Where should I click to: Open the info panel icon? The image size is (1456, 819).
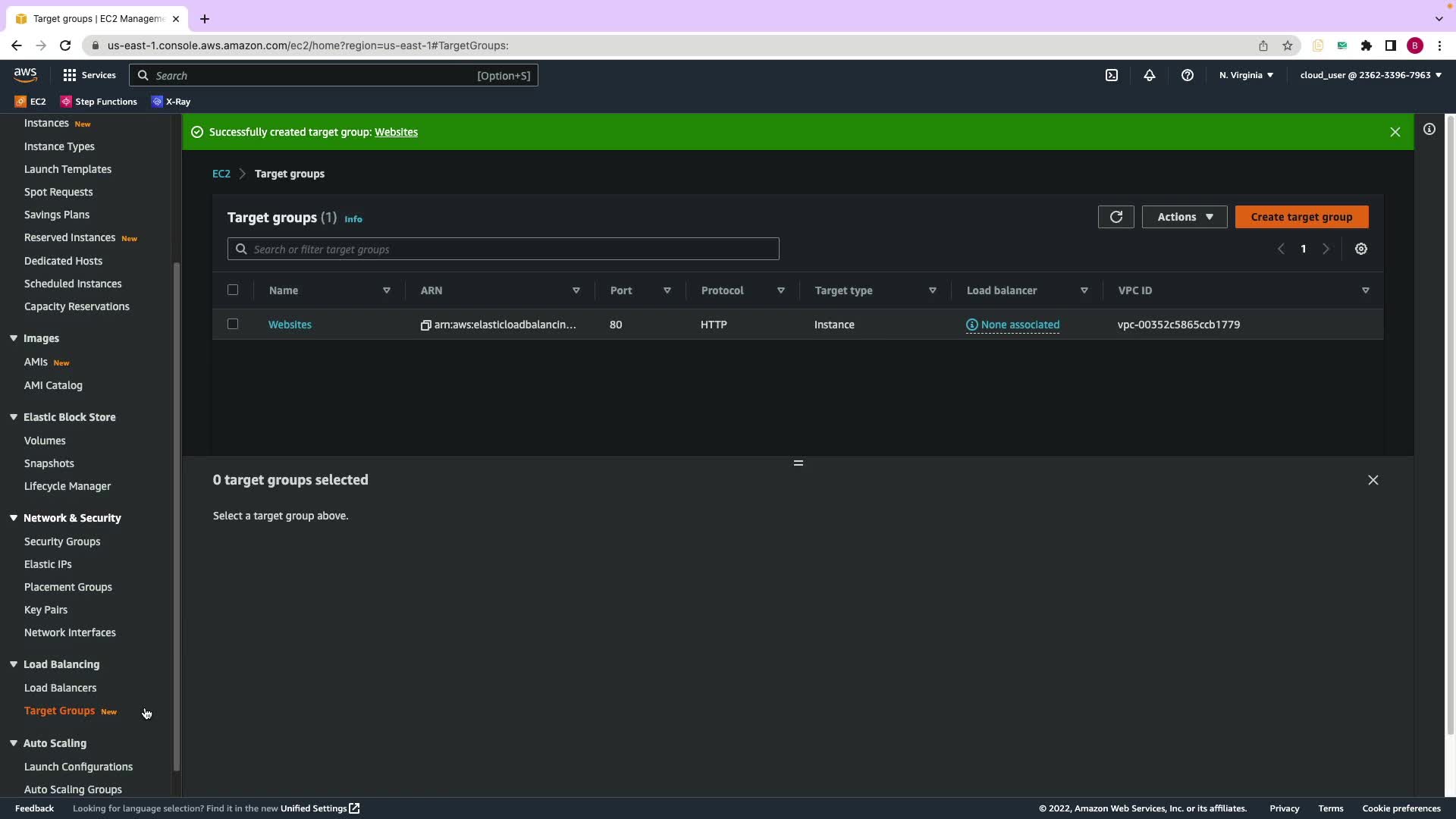[x=1429, y=130]
